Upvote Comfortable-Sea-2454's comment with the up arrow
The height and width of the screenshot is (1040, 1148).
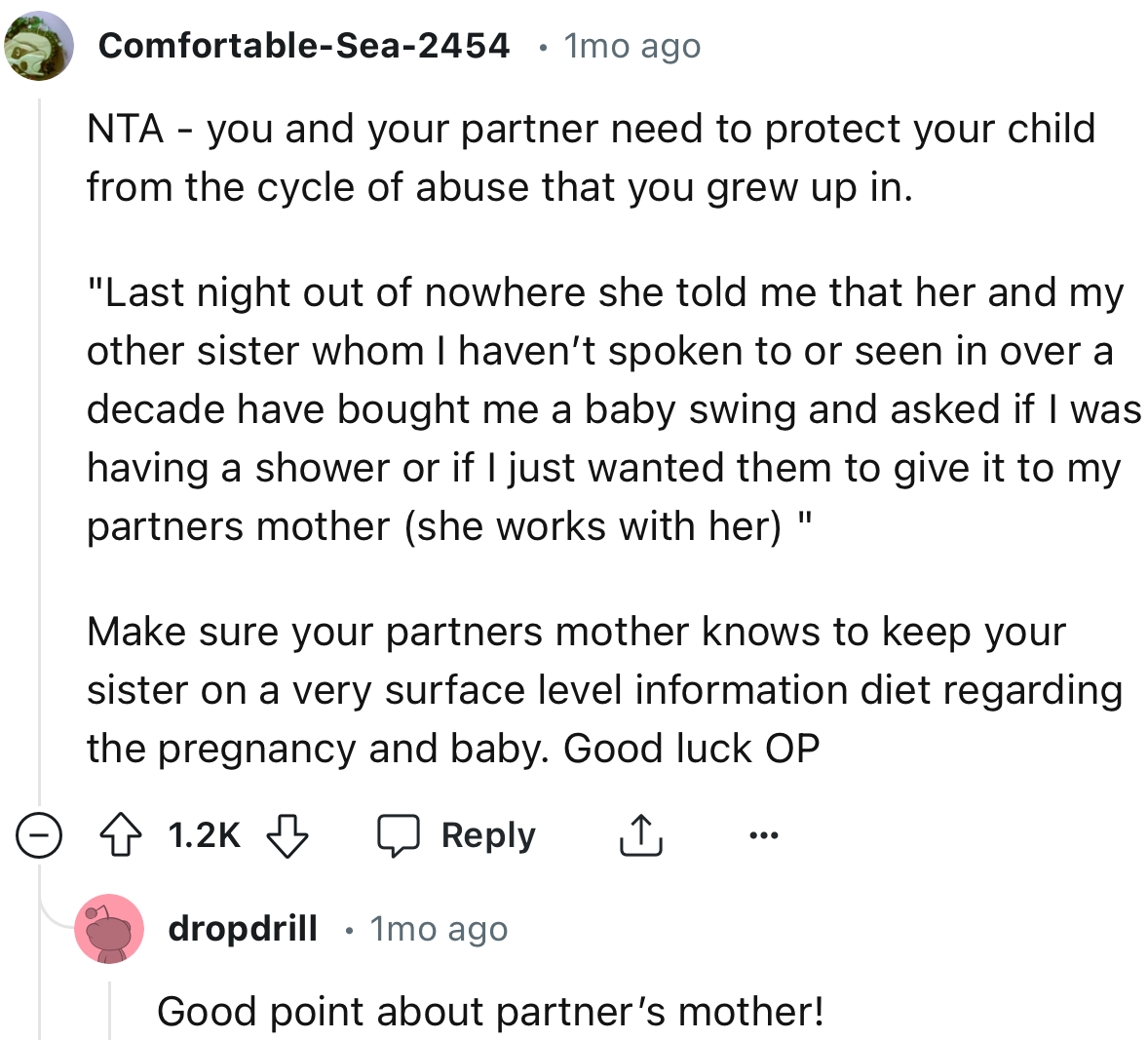pyautogui.click(x=121, y=834)
